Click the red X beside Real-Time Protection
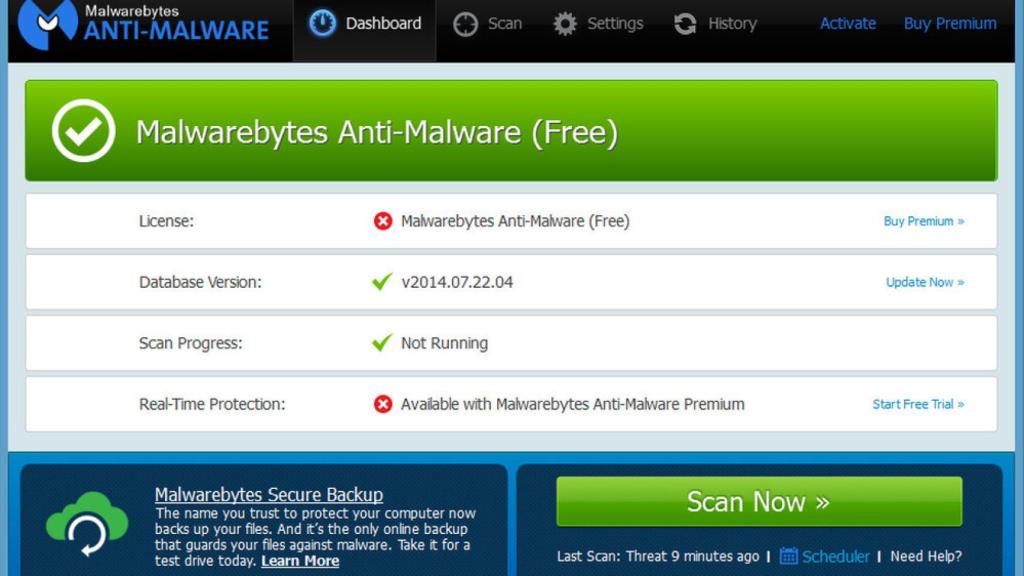The width and height of the screenshot is (1024, 576). [x=380, y=404]
